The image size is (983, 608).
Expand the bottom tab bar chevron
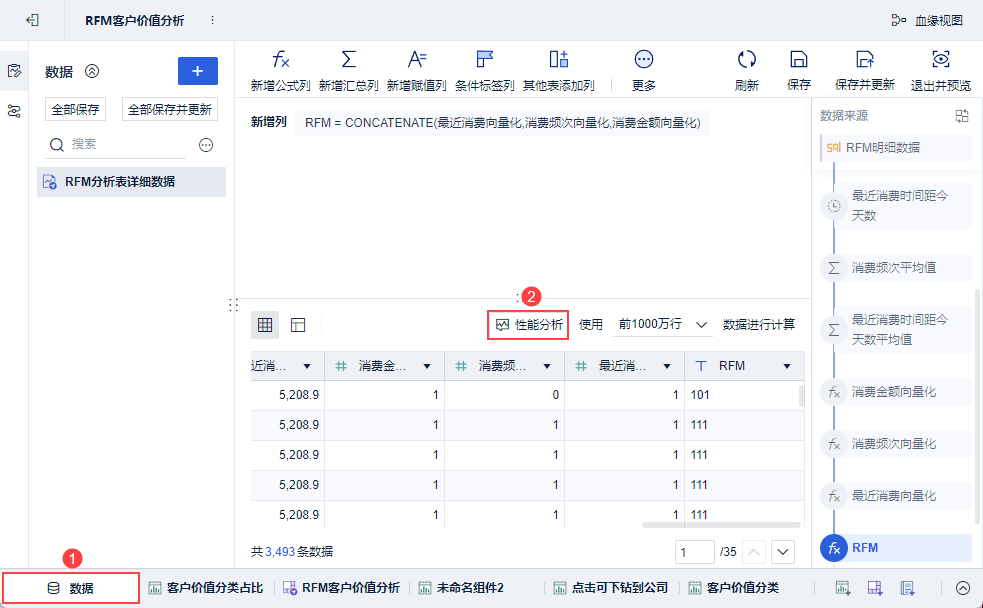coord(963,588)
